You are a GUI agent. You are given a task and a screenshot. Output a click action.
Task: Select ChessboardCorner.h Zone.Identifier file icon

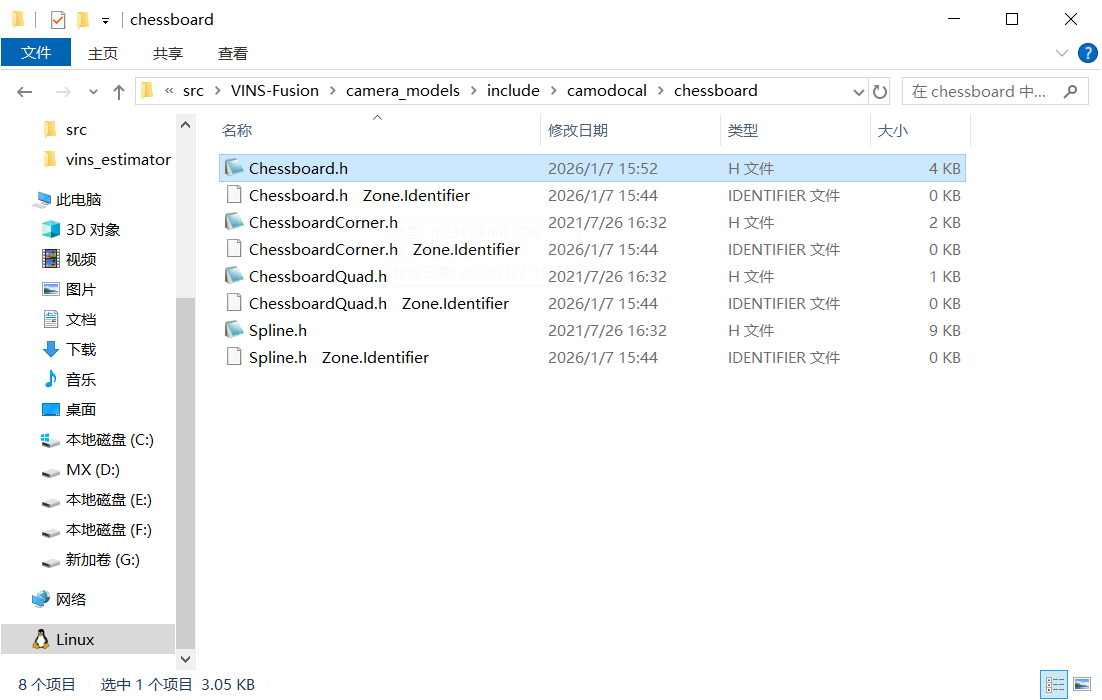point(234,249)
